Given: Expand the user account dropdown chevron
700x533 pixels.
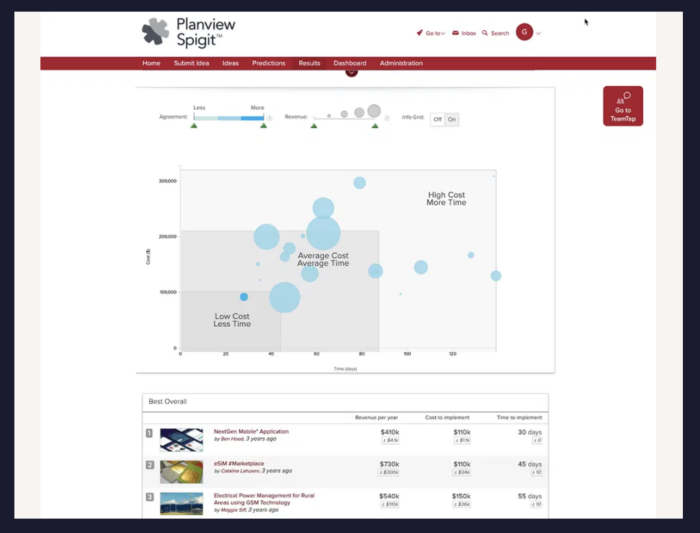Looking at the screenshot, I should pos(538,33).
